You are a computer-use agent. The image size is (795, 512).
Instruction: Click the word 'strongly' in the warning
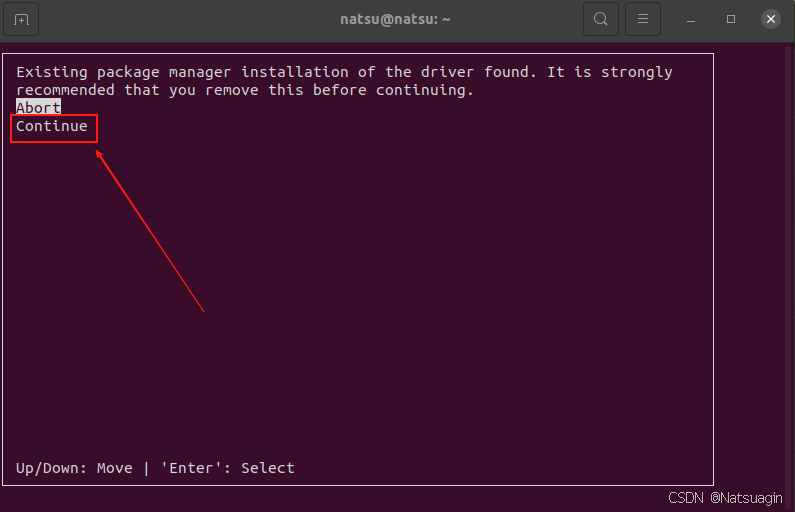(x=637, y=72)
